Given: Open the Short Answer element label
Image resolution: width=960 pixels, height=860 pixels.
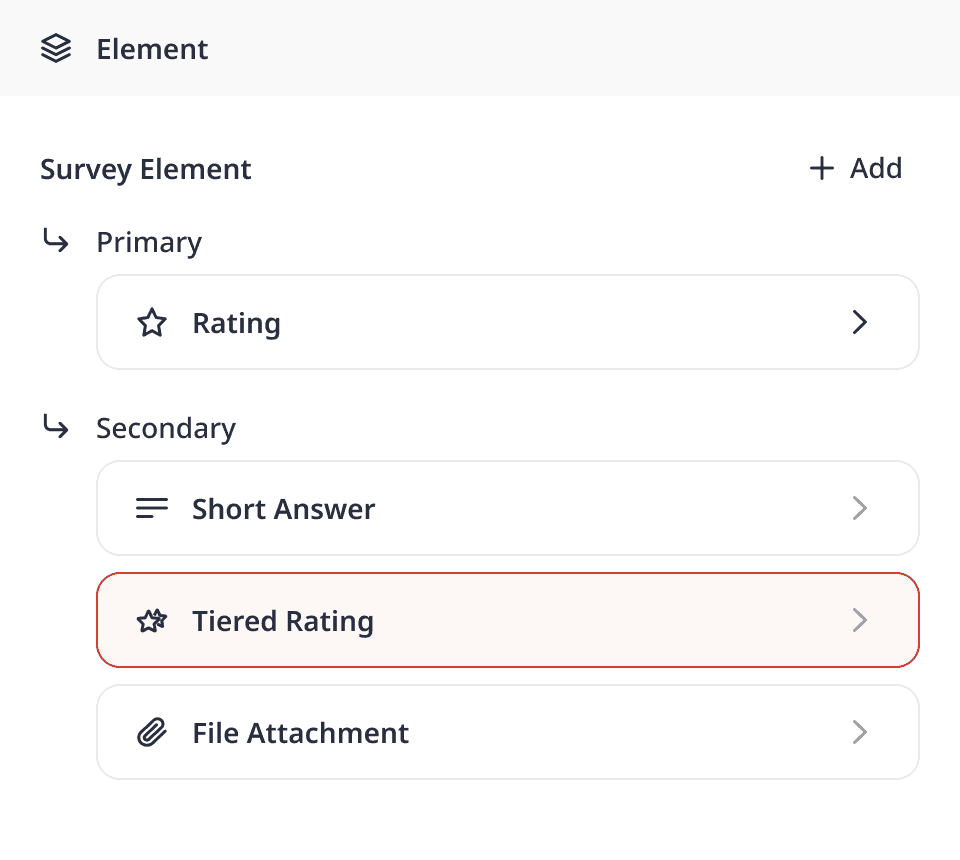Looking at the screenshot, I should 283,508.
